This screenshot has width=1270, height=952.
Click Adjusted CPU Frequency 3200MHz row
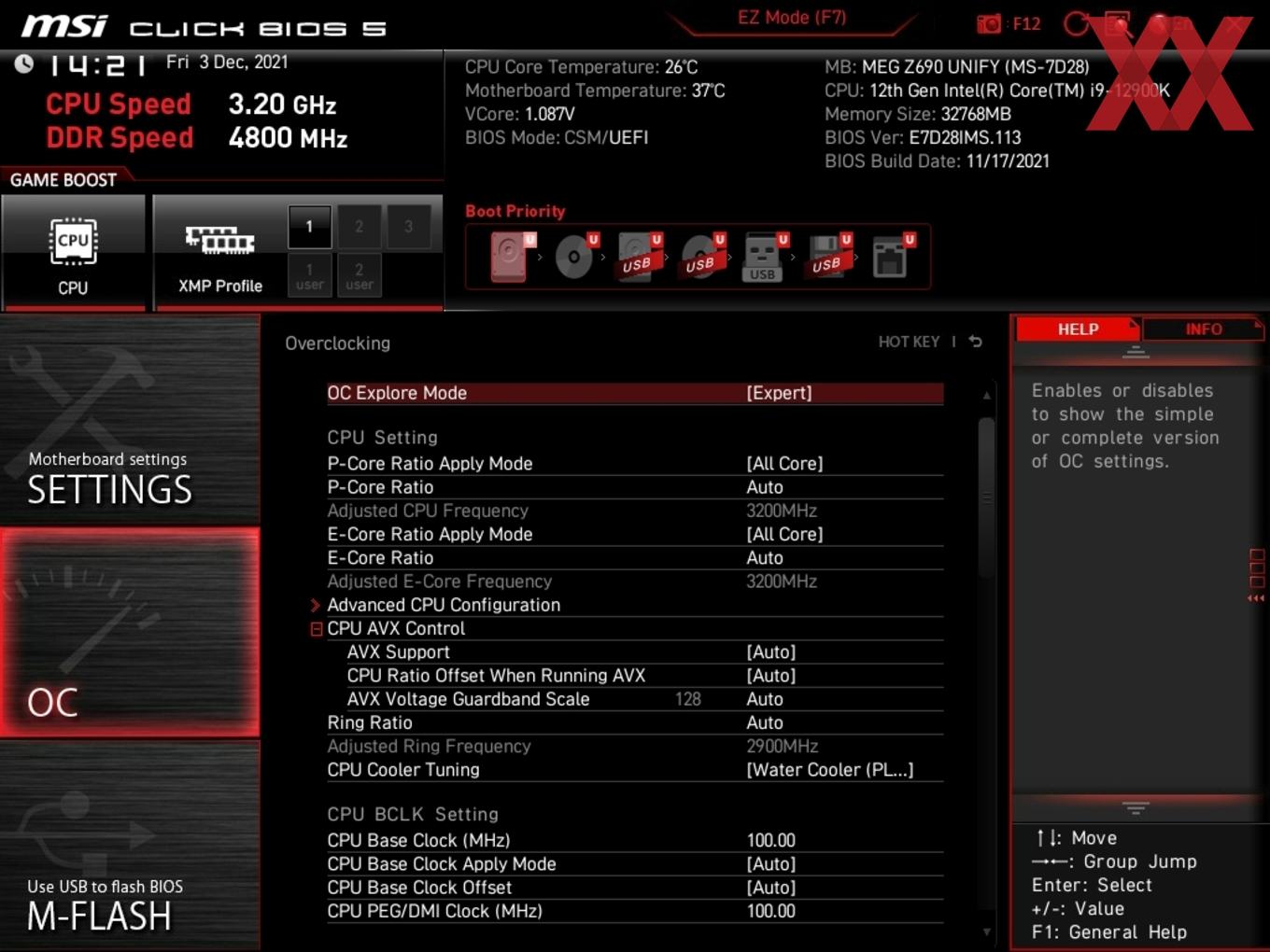coord(635,511)
